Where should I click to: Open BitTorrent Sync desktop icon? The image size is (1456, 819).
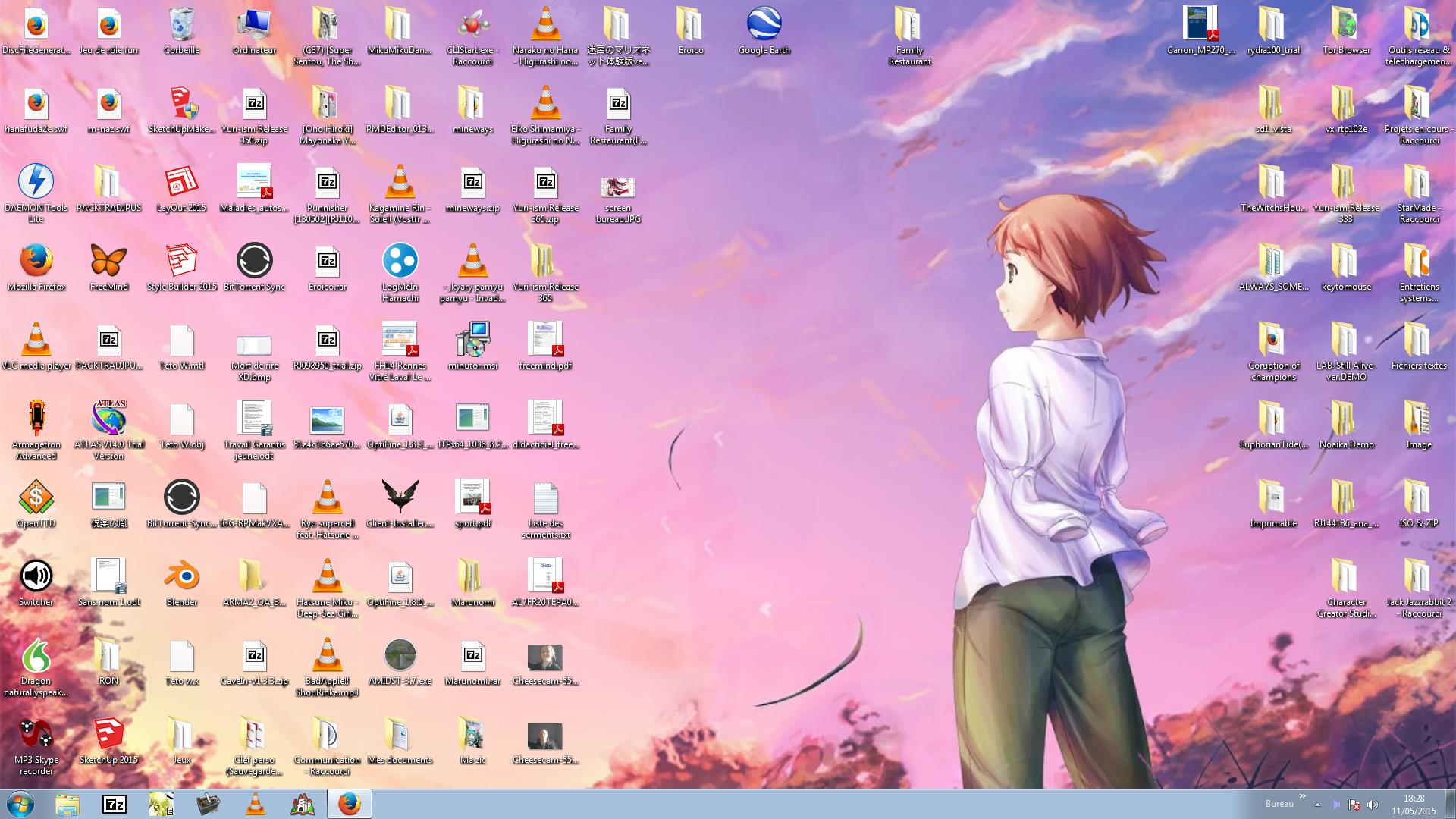[x=254, y=267]
